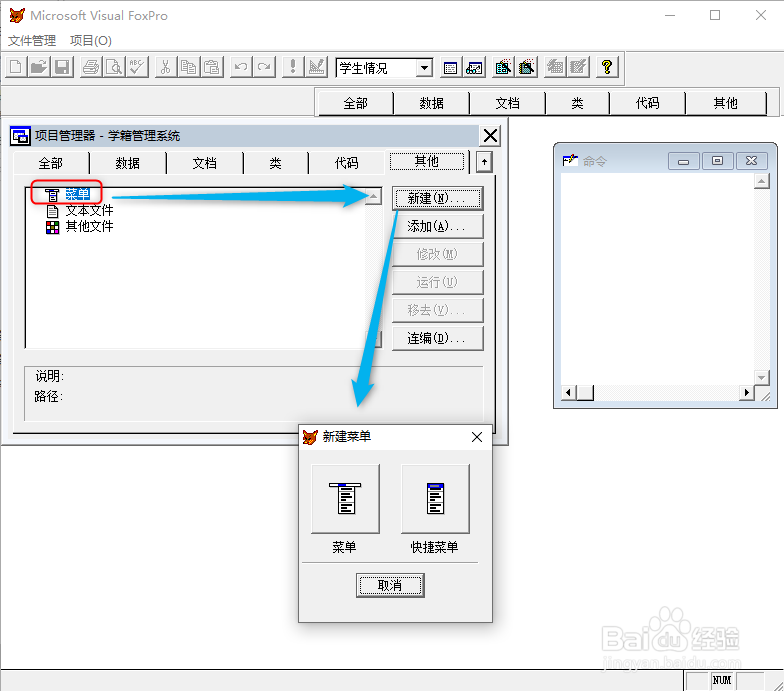Image resolution: width=784 pixels, height=691 pixels.
Task: Click the Form wizard toolbar icon
Action: (503, 67)
